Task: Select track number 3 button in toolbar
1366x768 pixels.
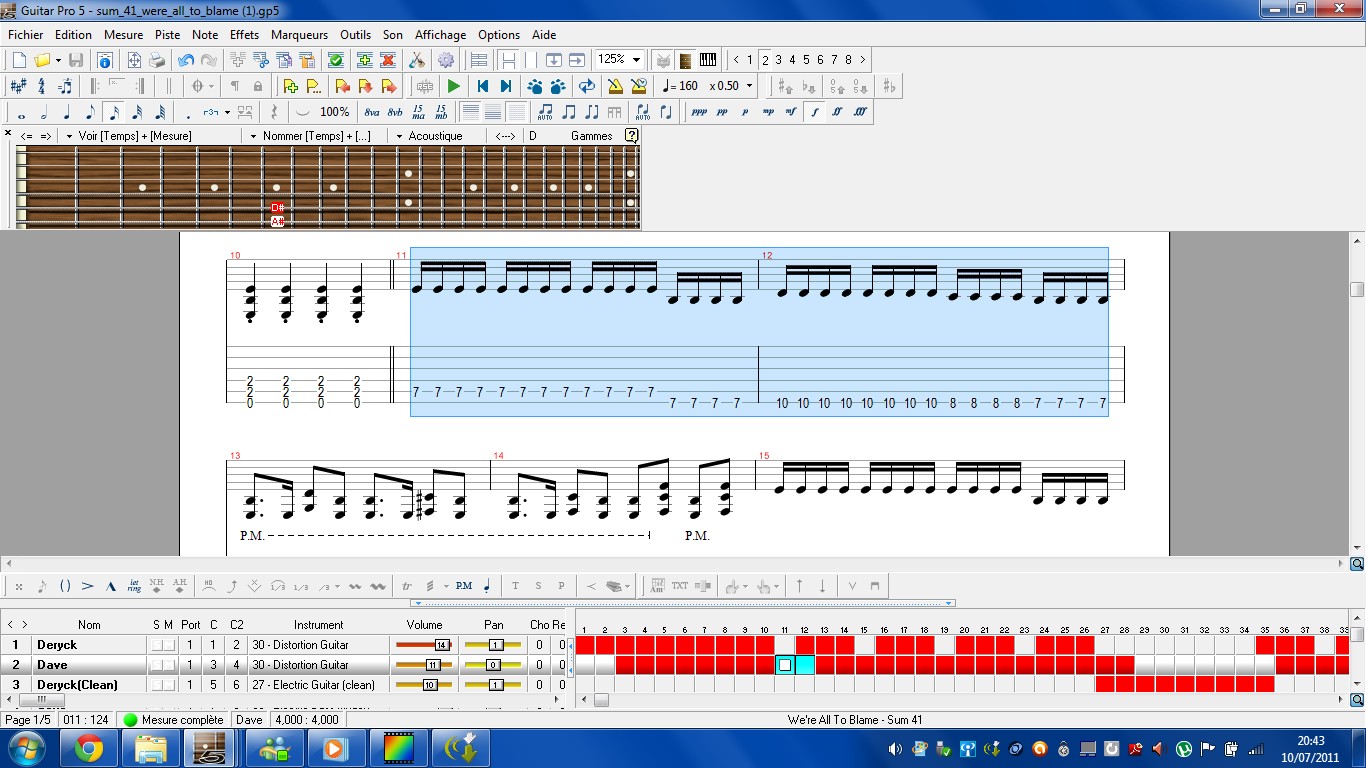Action: tap(778, 60)
